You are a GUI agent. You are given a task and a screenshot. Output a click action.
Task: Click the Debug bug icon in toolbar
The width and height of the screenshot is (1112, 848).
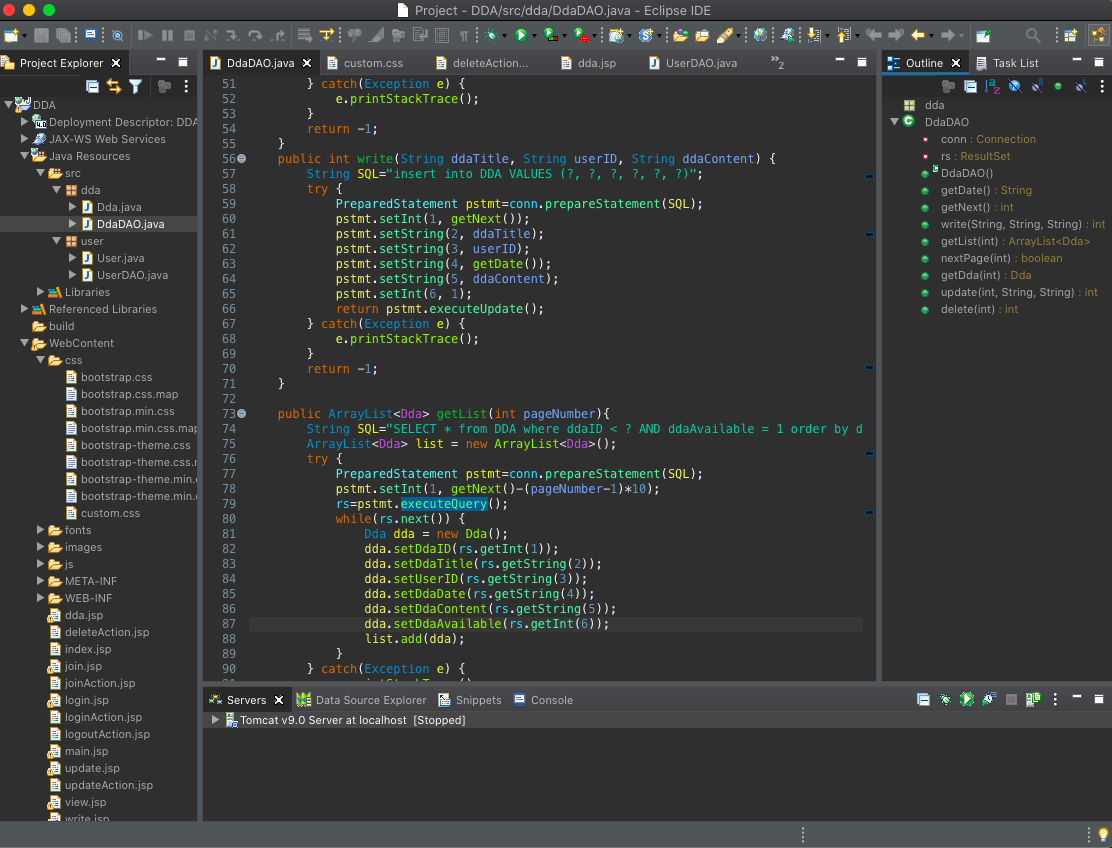[x=490, y=35]
